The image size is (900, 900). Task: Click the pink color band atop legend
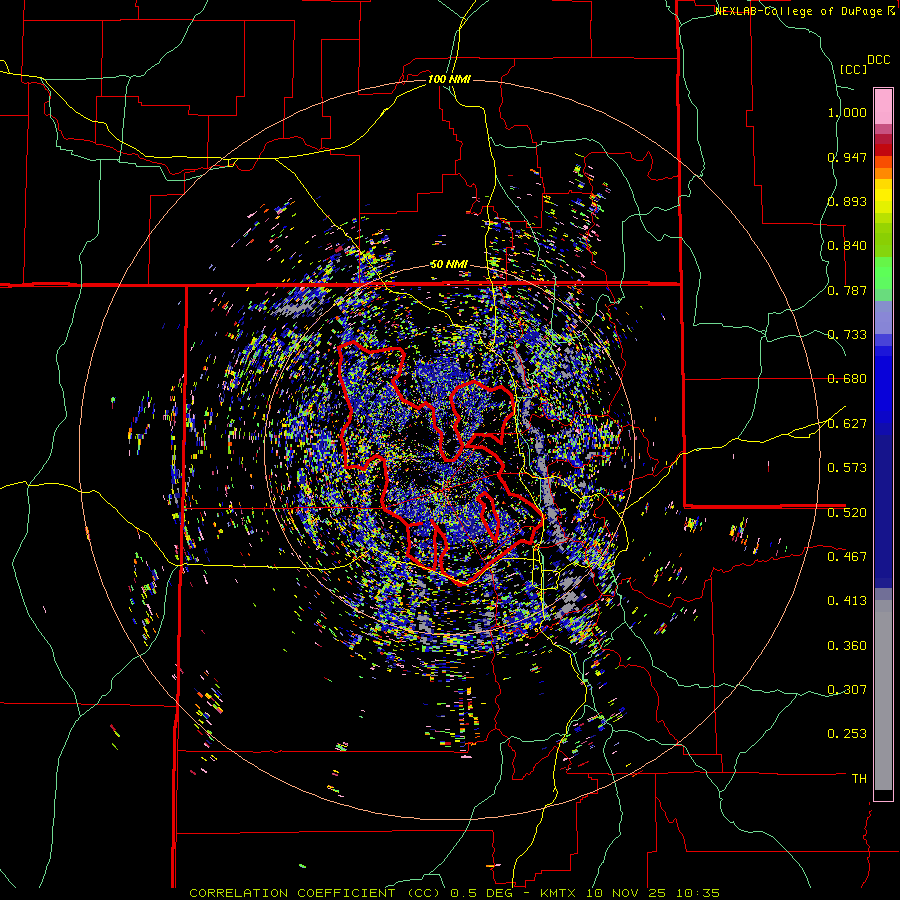click(883, 106)
